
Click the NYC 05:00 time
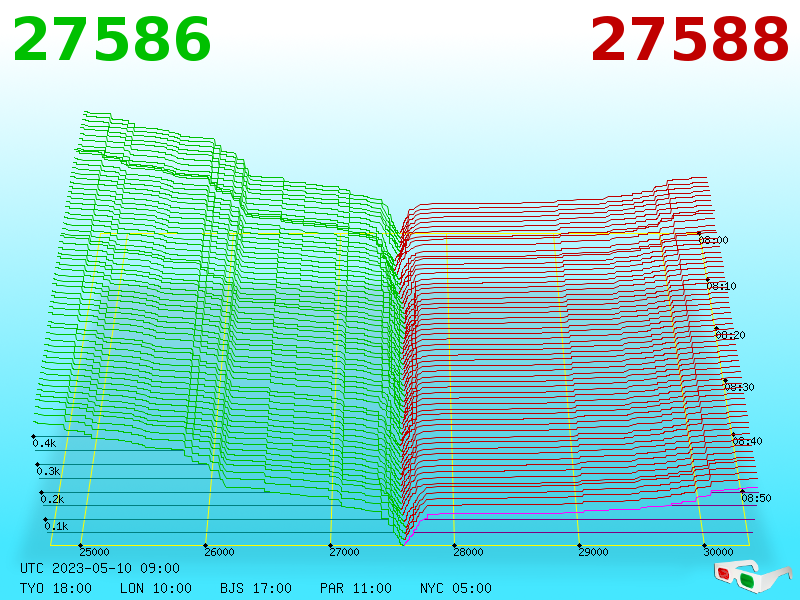click(x=456, y=588)
